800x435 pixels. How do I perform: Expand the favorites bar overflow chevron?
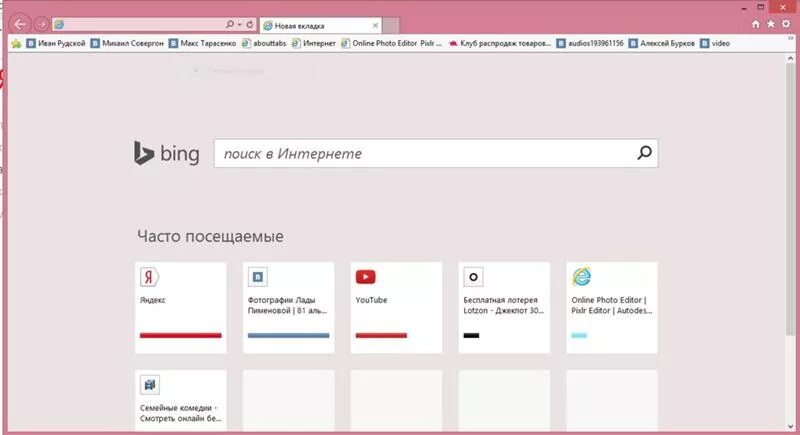tap(791, 39)
